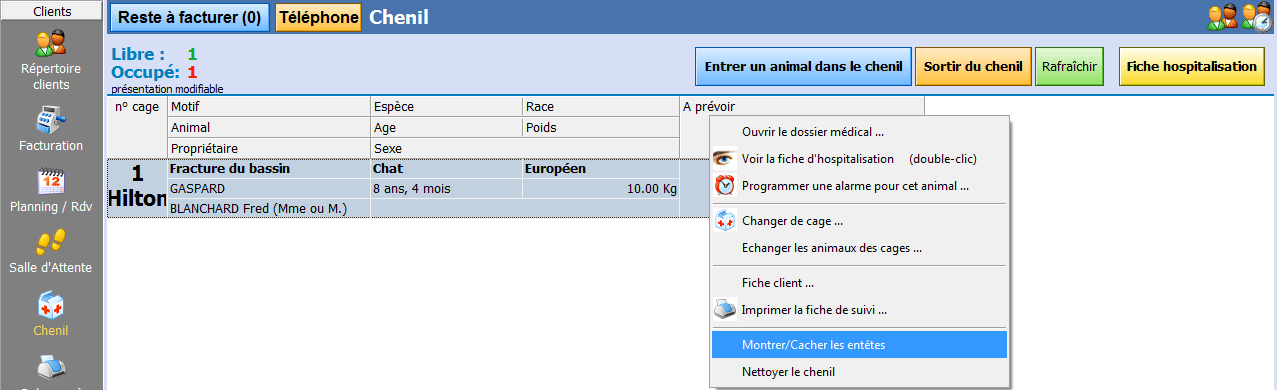
Task: Choose Ouvrir le dossier médical
Action: pyautogui.click(x=860, y=132)
